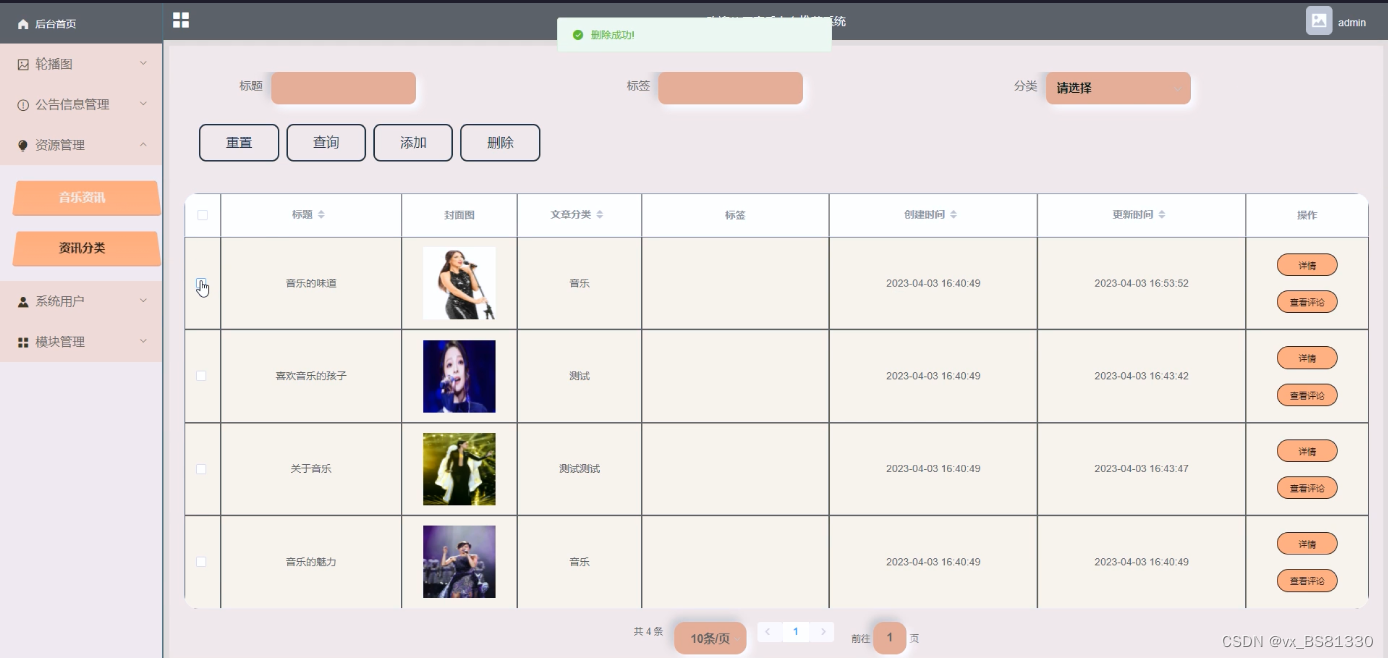
Task: Expand the 系统用户 menu chevron
Action: coord(143,300)
